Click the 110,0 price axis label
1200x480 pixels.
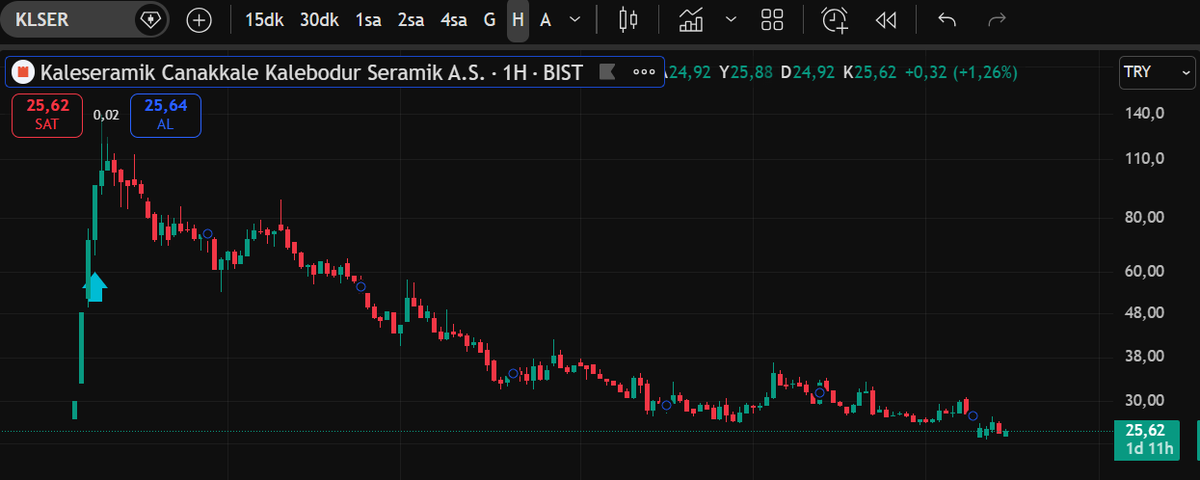tap(1144, 159)
